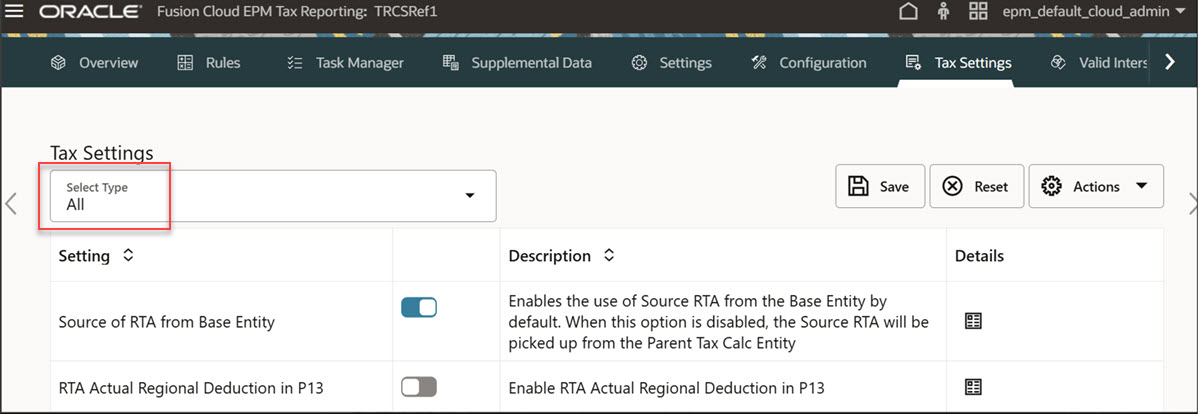The height and width of the screenshot is (414, 1200).
Task: Open the hamburger navigator menu
Action: (x=14, y=12)
